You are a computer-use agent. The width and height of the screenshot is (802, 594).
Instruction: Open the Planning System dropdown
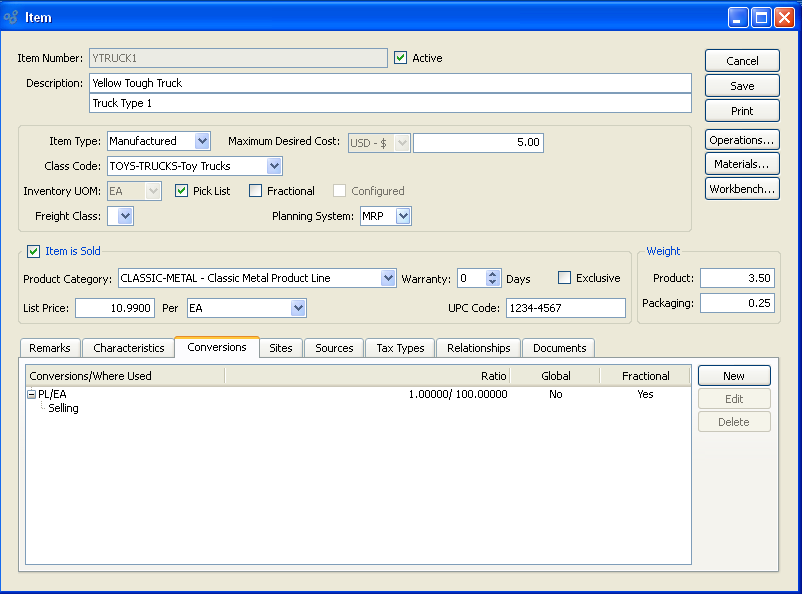point(402,216)
